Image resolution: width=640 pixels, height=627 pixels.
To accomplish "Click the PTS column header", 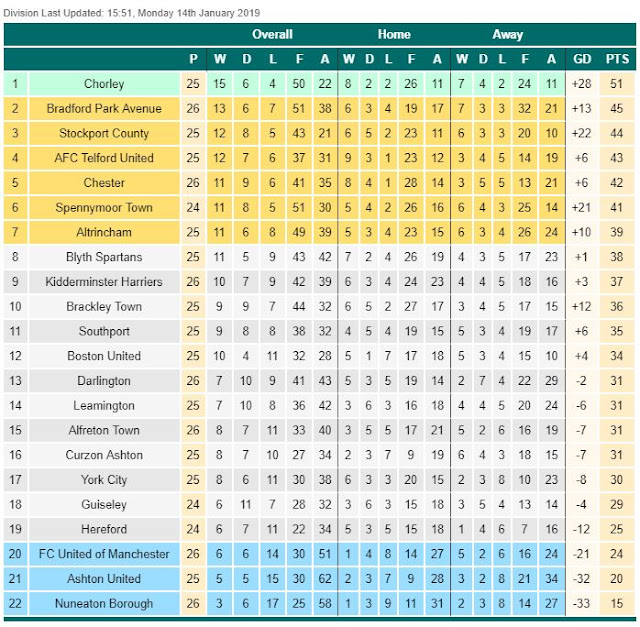I will (617, 59).
